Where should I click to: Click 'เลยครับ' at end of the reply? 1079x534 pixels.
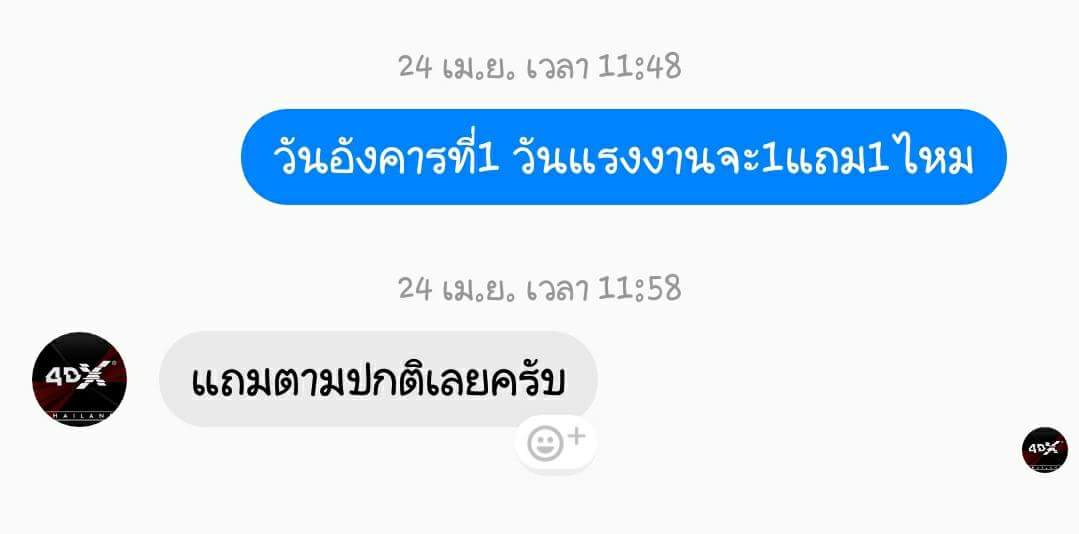coord(493,382)
